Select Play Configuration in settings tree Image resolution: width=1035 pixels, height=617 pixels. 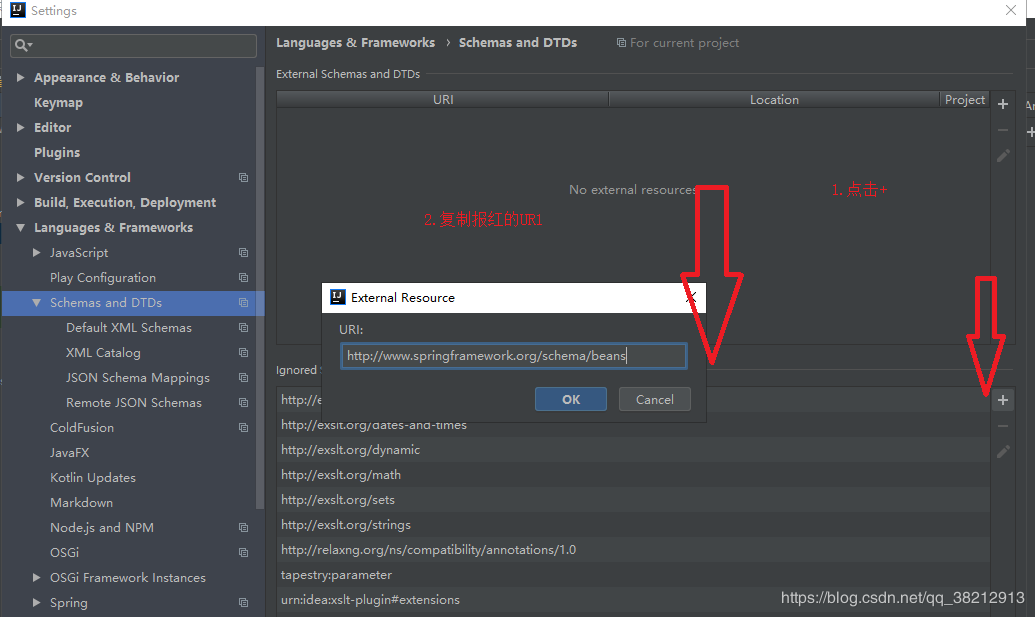[x=103, y=278]
